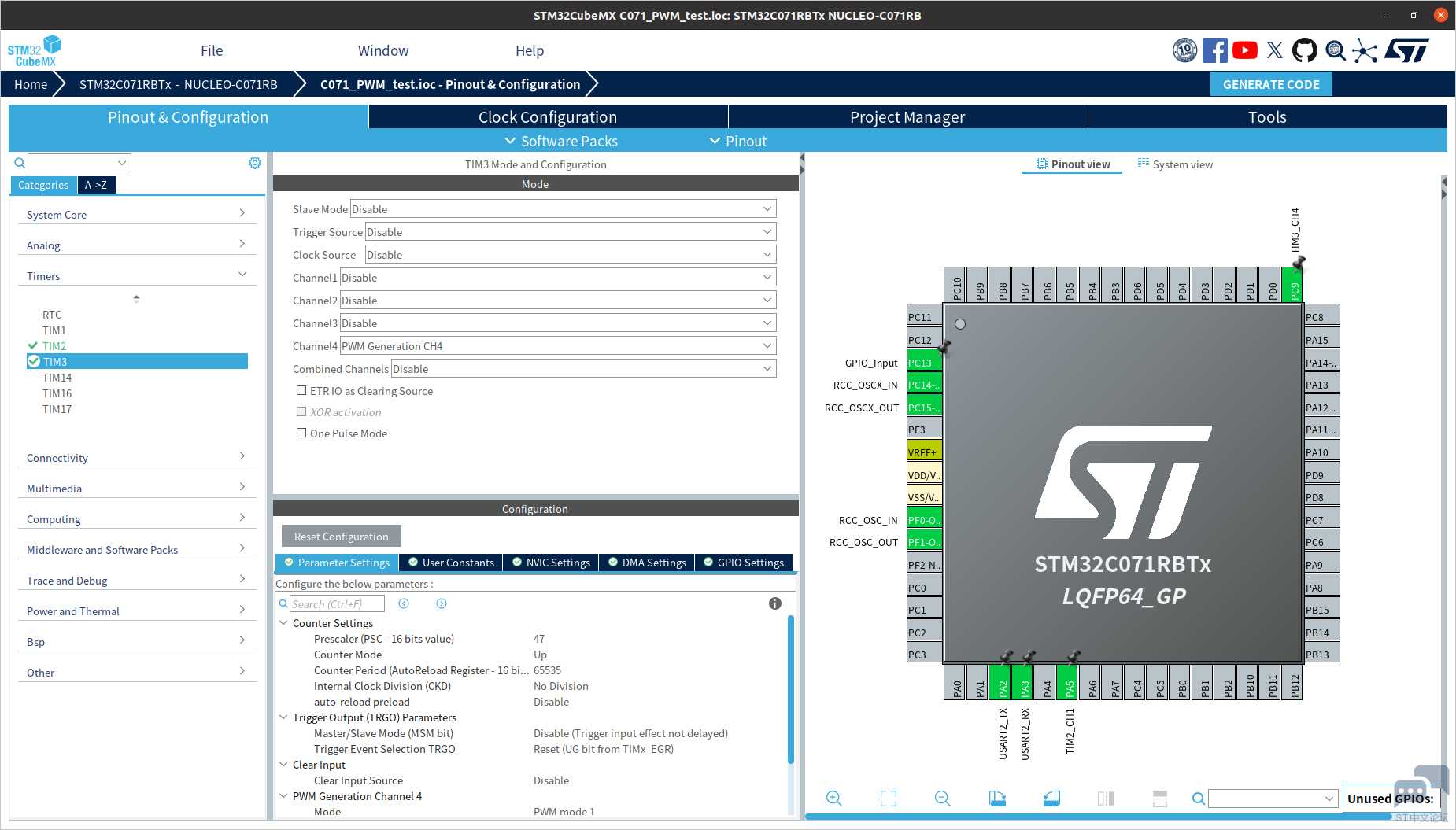This screenshot has height=830, width=1456.
Task: Click the parameter search magnifier icon
Action: (283, 603)
